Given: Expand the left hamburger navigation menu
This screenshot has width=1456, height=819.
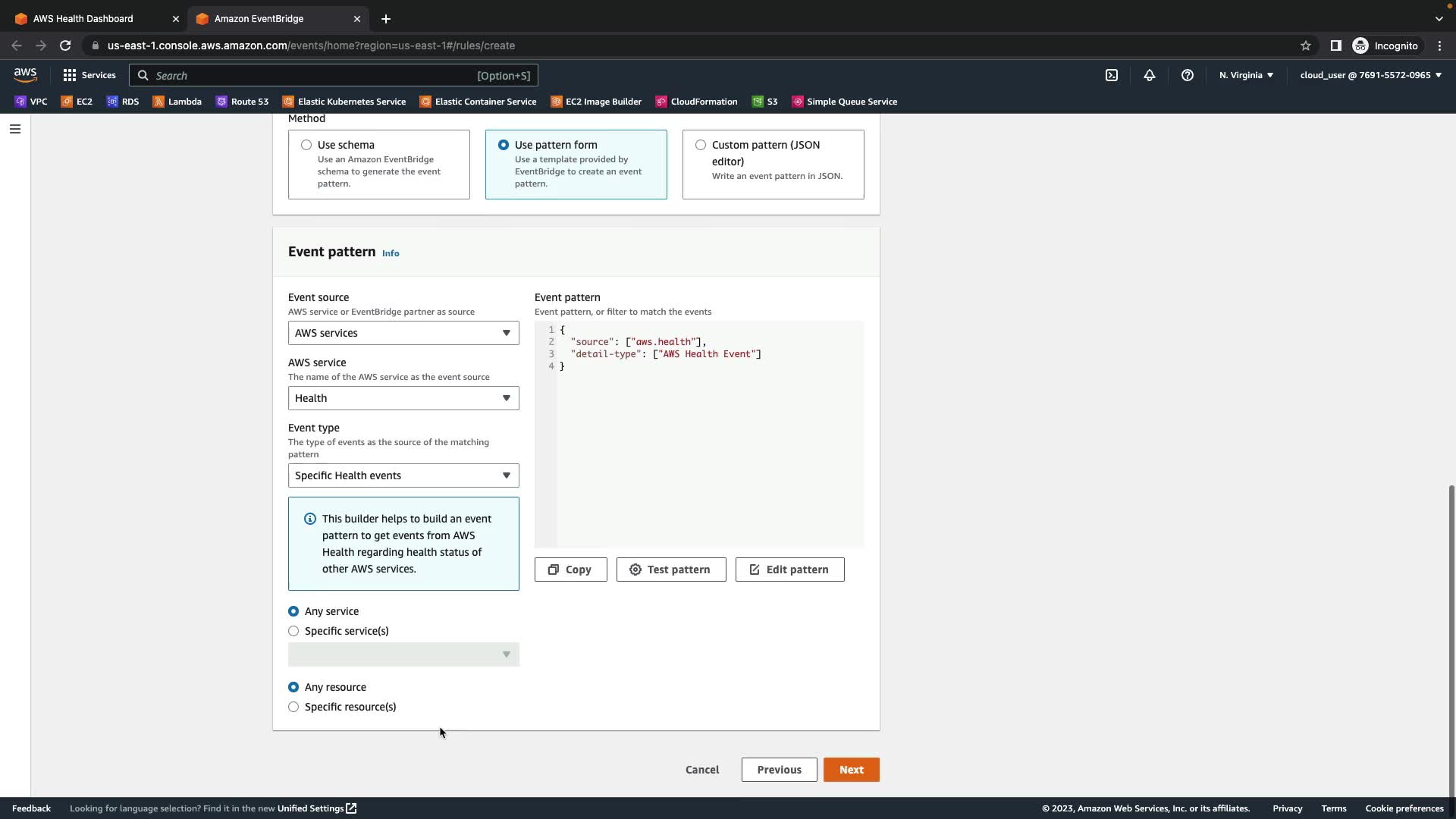Looking at the screenshot, I should [x=14, y=129].
